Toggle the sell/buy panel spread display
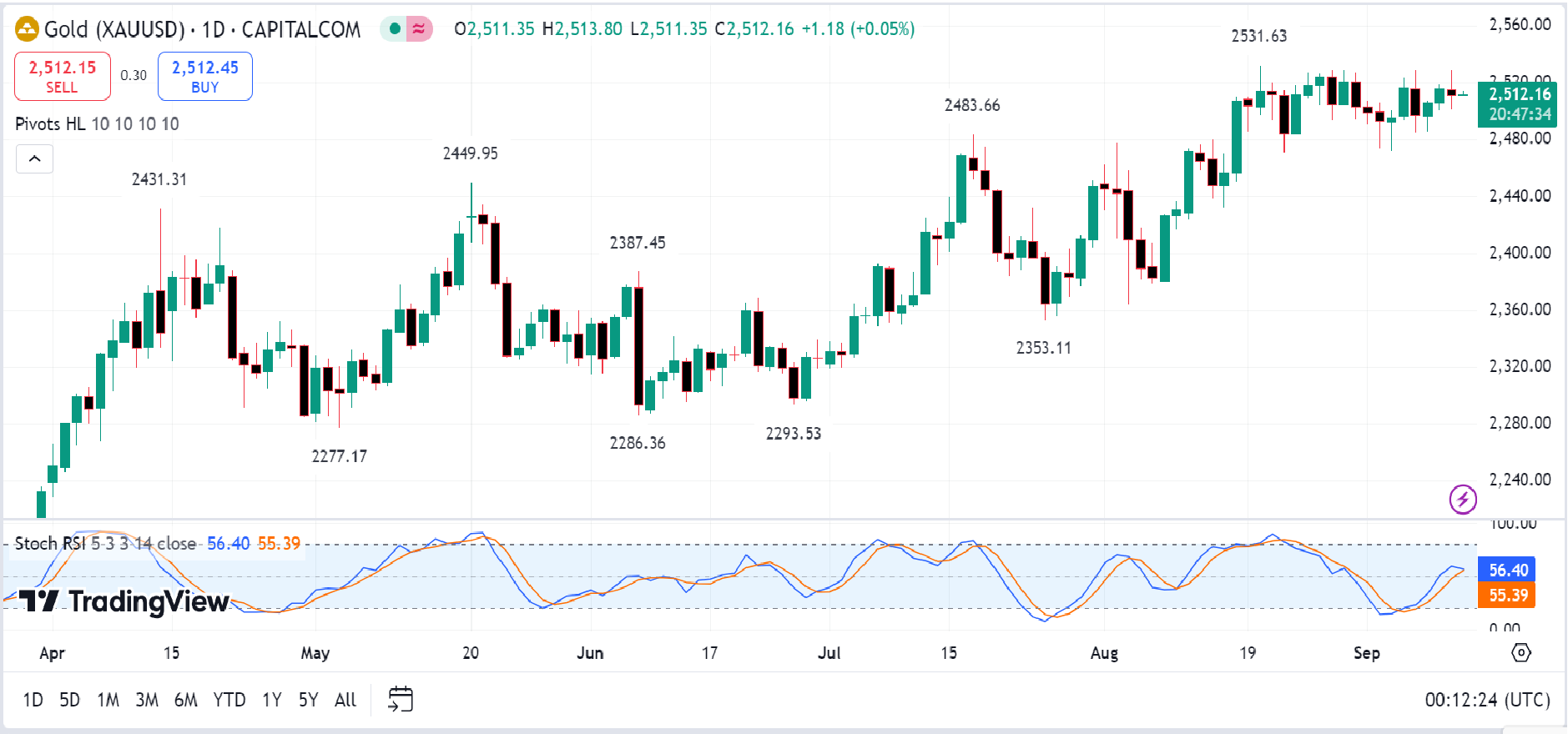The width and height of the screenshot is (1568, 734). [x=134, y=75]
